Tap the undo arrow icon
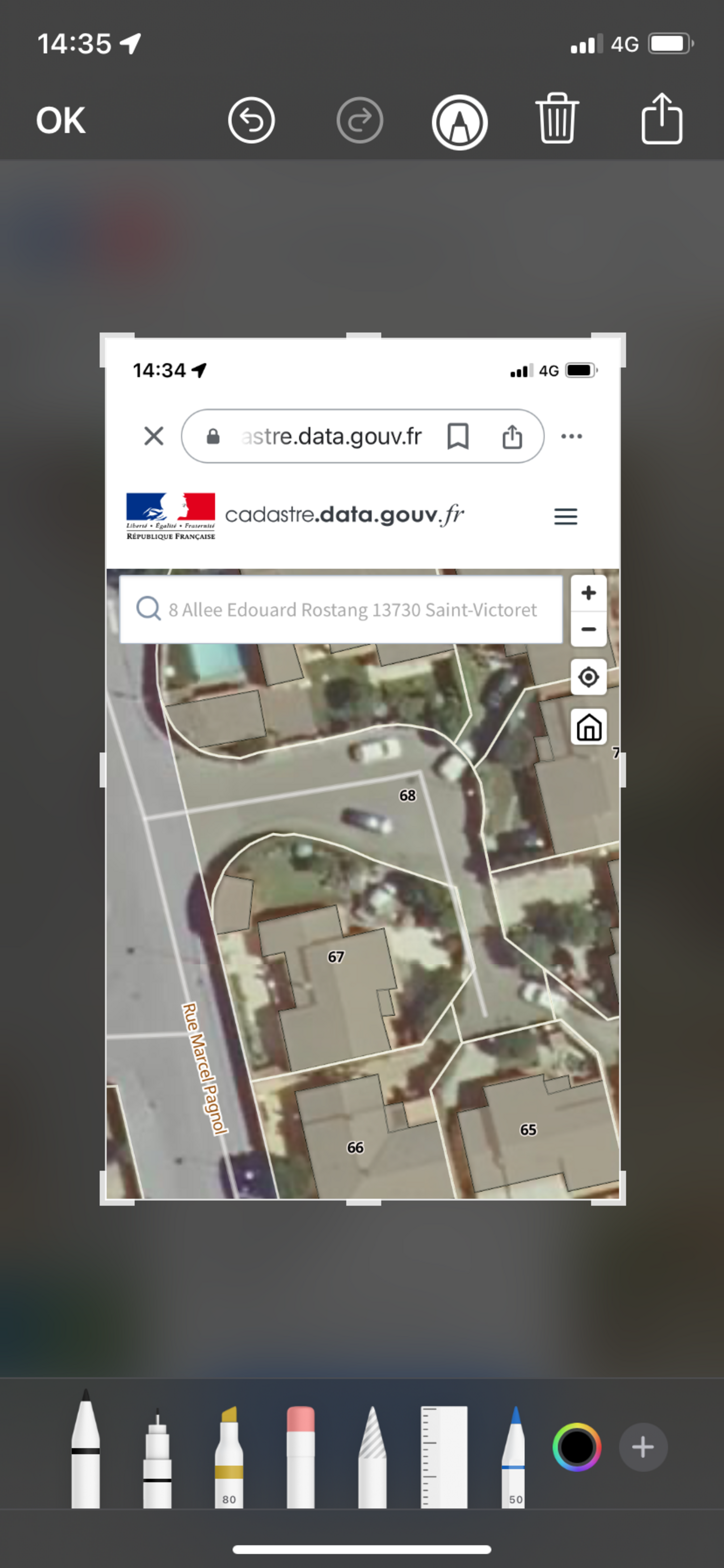This screenshot has height=1568, width=724. (251, 120)
